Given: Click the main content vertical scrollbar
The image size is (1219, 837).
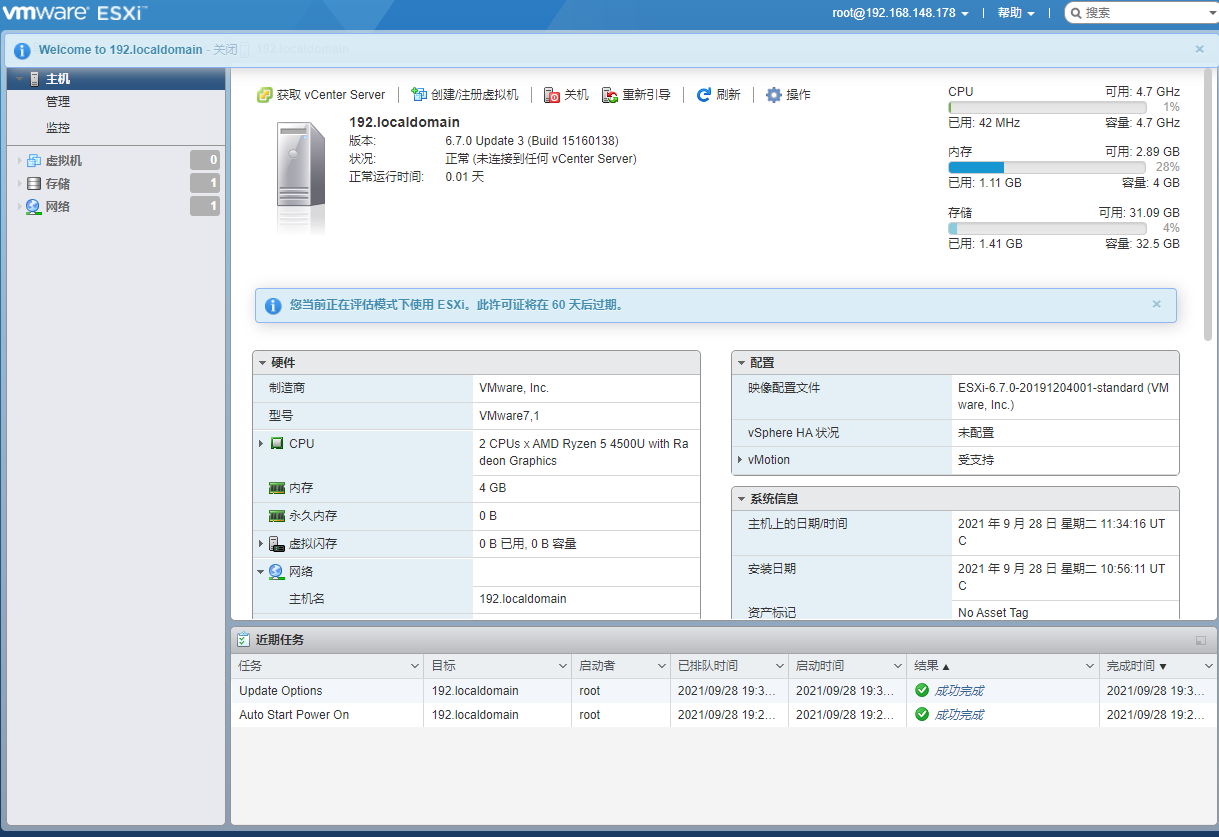Looking at the screenshot, I should [1208, 205].
